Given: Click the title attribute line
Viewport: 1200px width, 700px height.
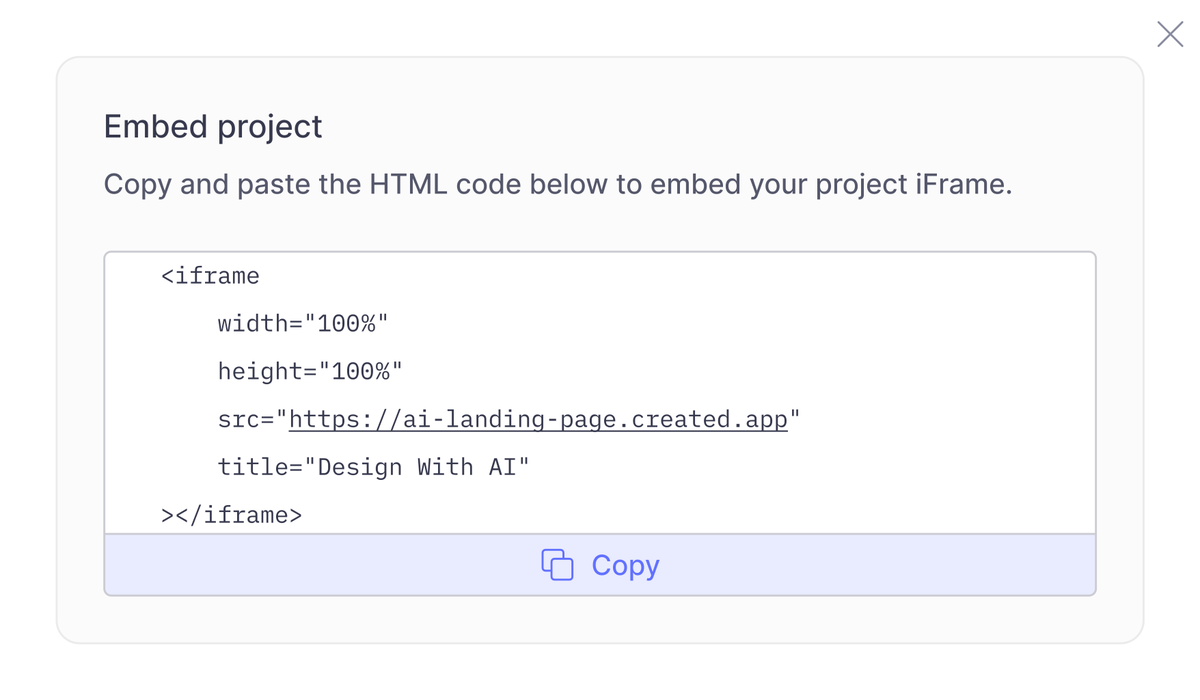Looking at the screenshot, I should pos(372,468).
